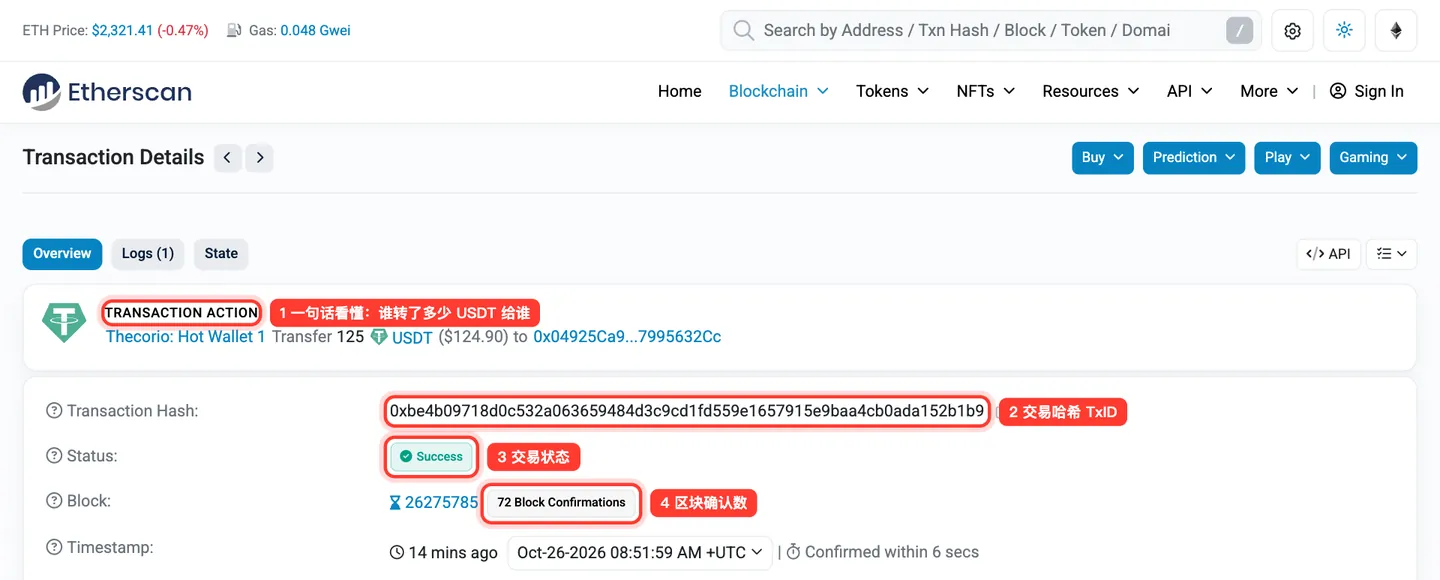Viewport: 1440px width, 580px height.
Task: Open block 26275785 link
Action: [x=441, y=502]
